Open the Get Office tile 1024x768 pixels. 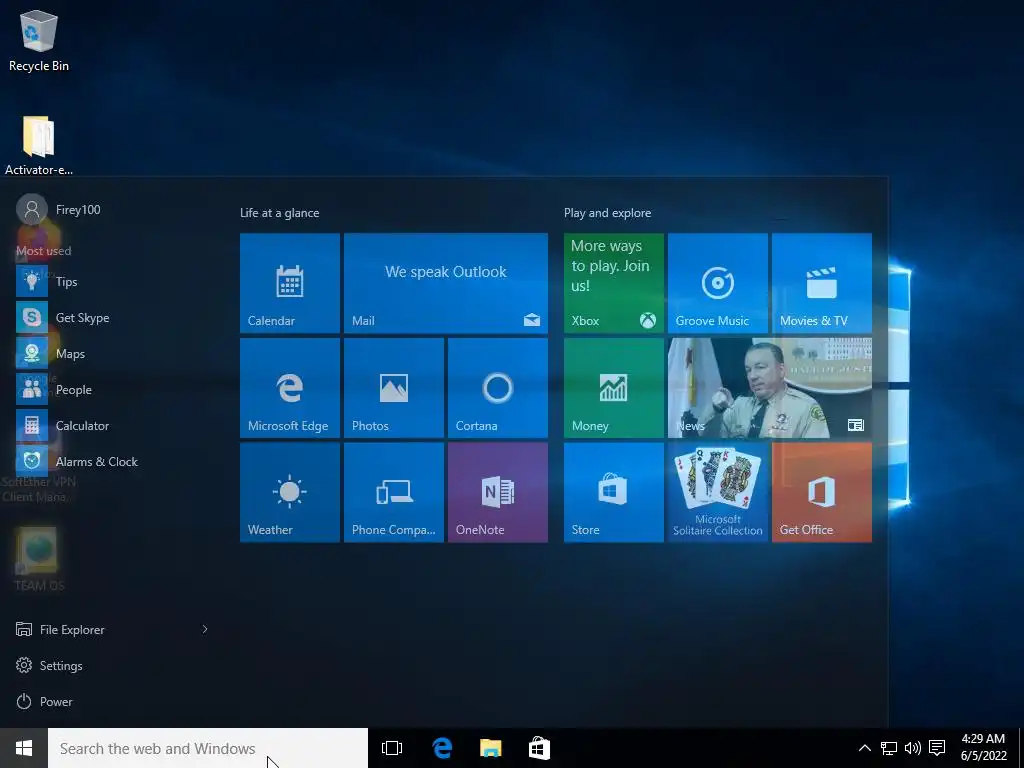pyautogui.click(x=822, y=492)
